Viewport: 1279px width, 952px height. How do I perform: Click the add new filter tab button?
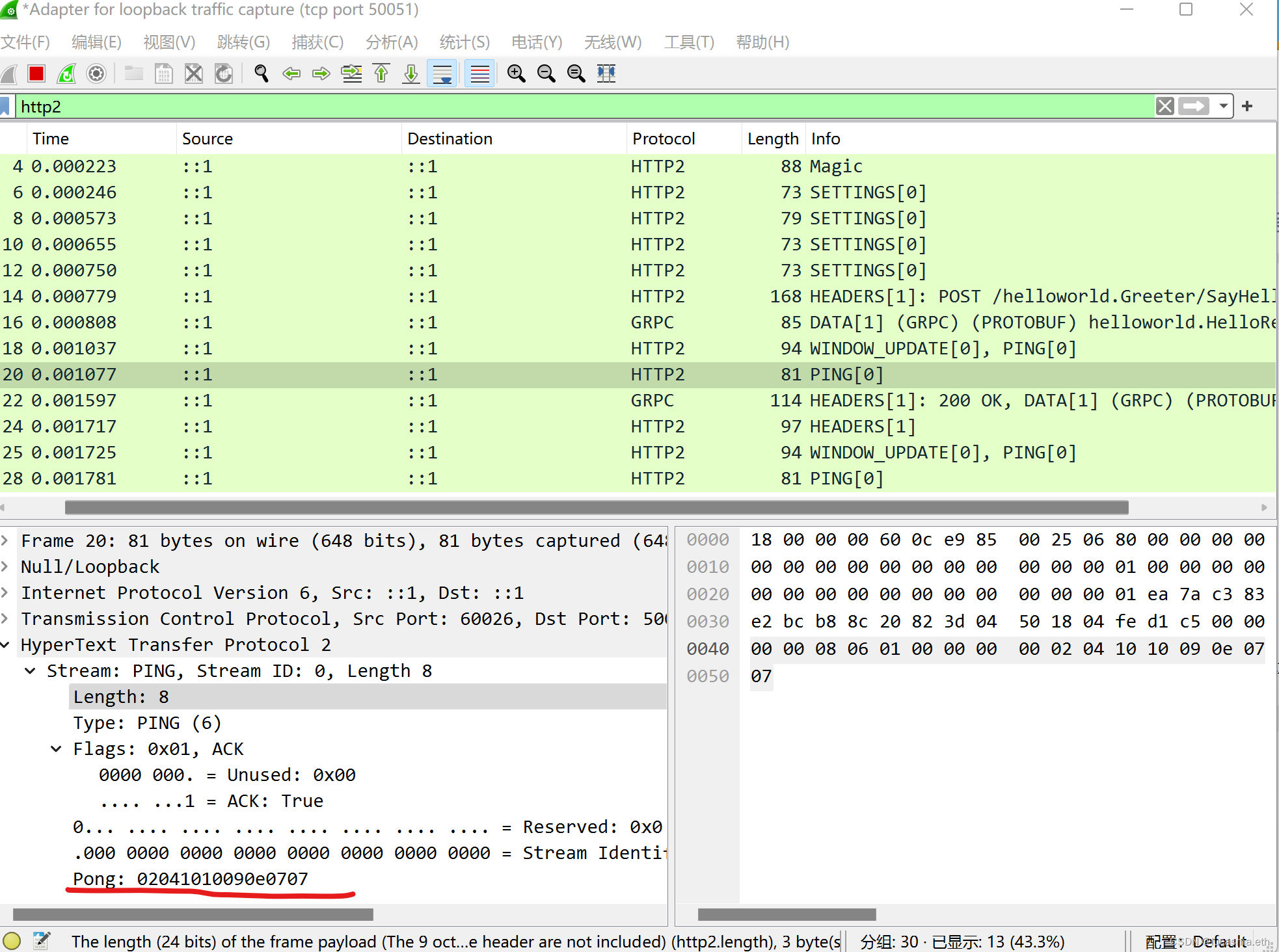tap(1250, 106)
